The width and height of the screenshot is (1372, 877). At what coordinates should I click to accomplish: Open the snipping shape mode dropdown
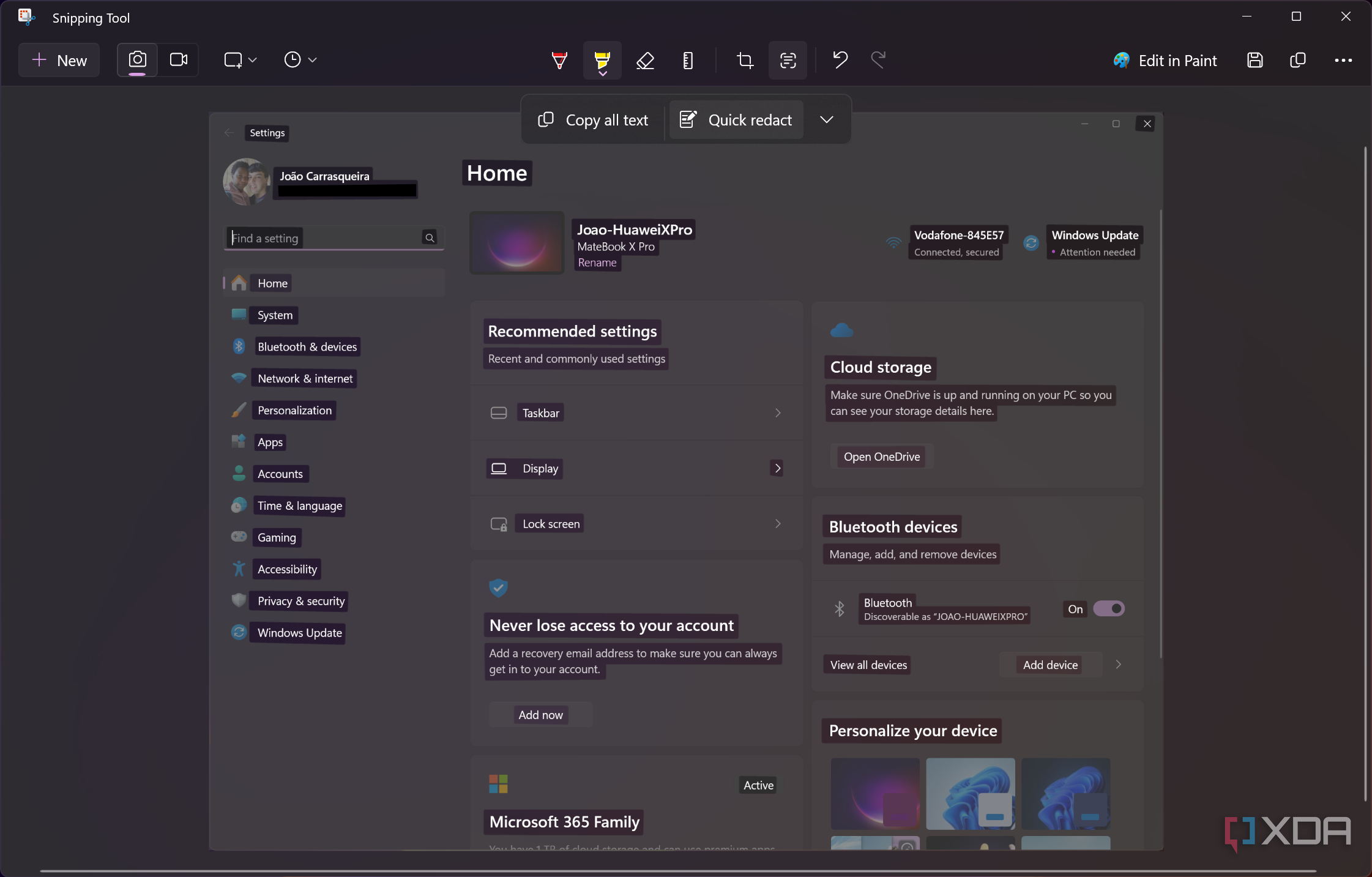[240, 60]
